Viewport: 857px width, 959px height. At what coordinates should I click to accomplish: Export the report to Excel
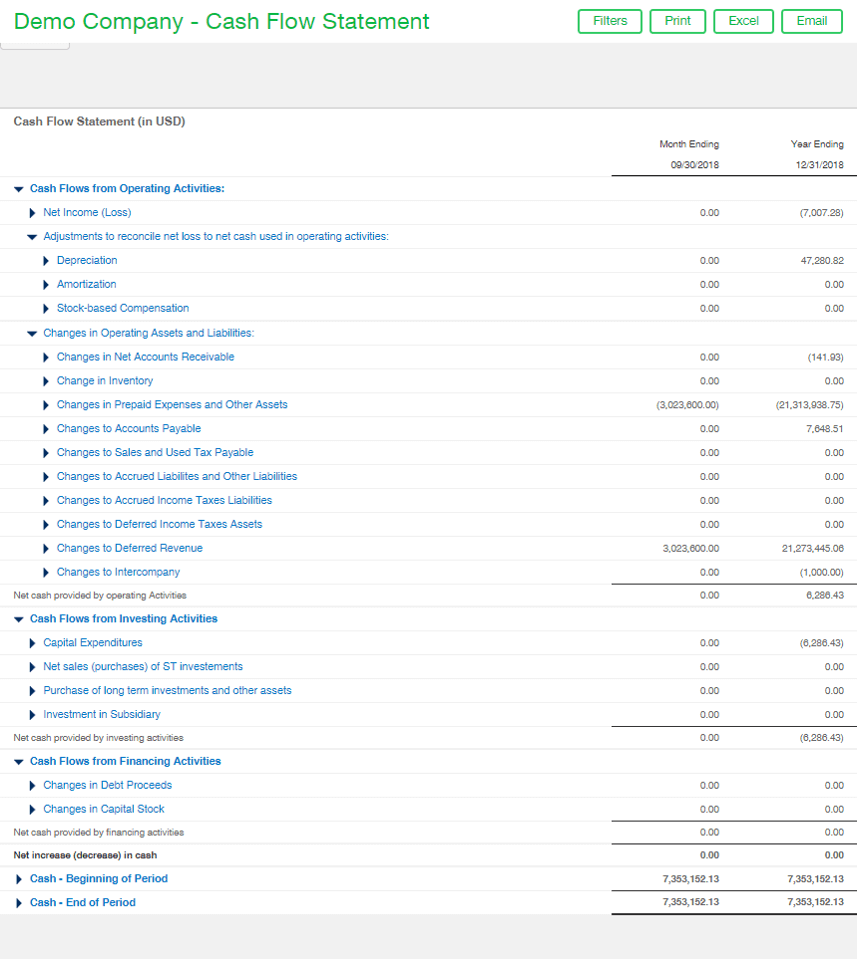pyautogui.click(x=743, y=21)
